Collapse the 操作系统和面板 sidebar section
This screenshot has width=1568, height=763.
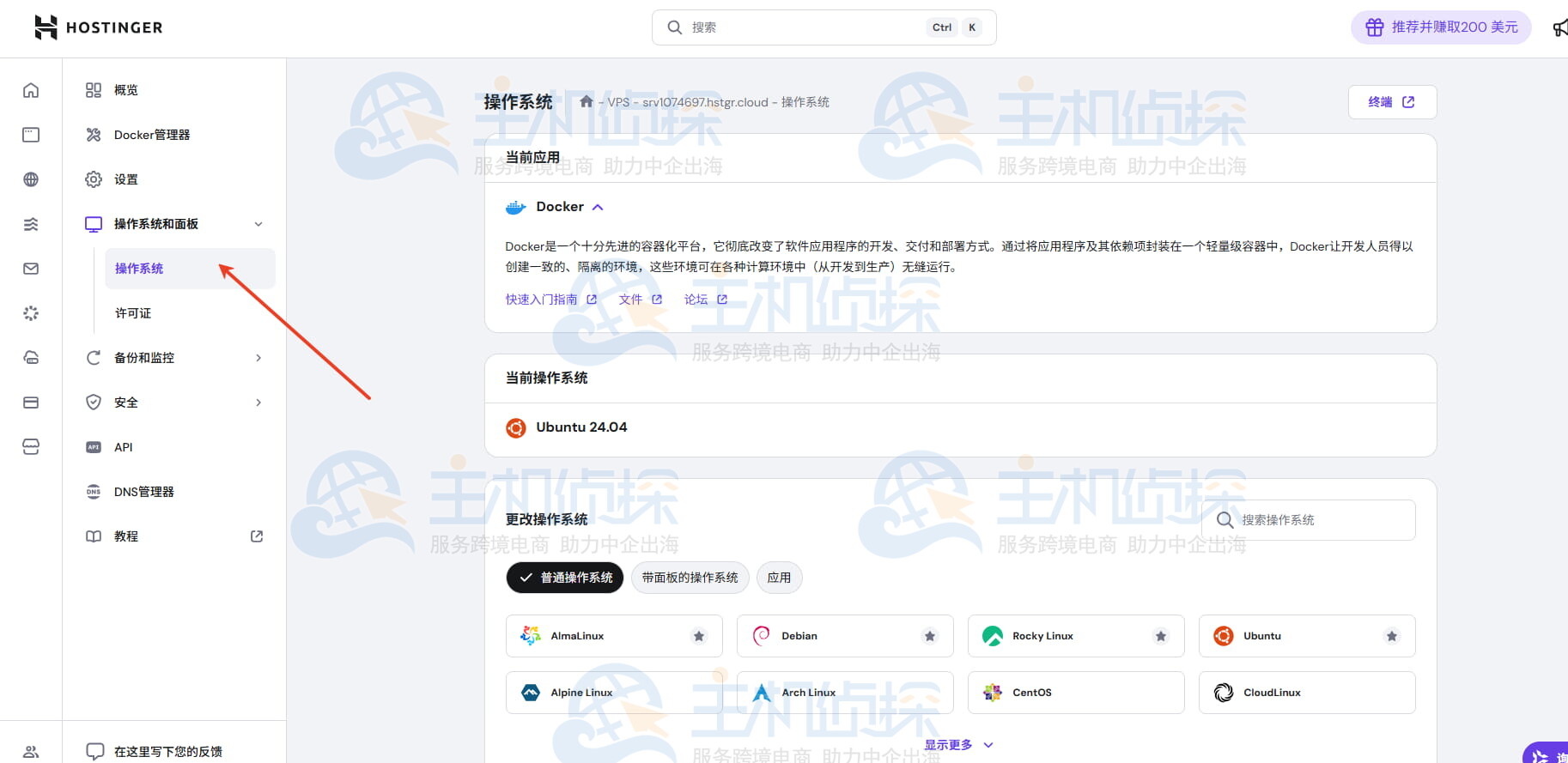pyautogui.click(x=258, y=224)
